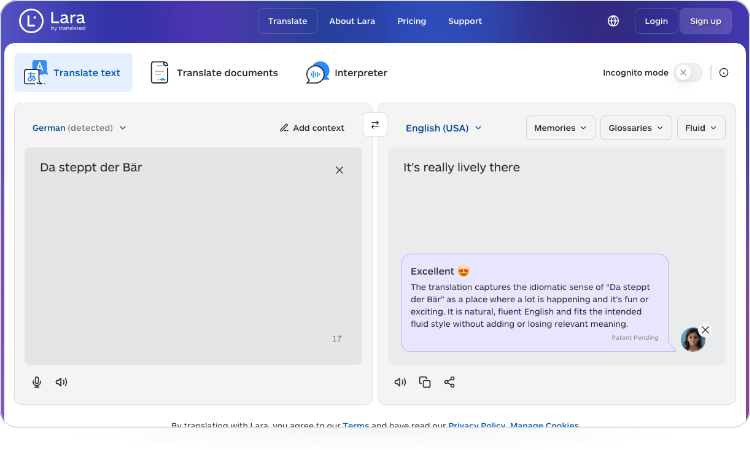Switch to the Interpreter tab
750x450 pixels.
pos(346,73)
